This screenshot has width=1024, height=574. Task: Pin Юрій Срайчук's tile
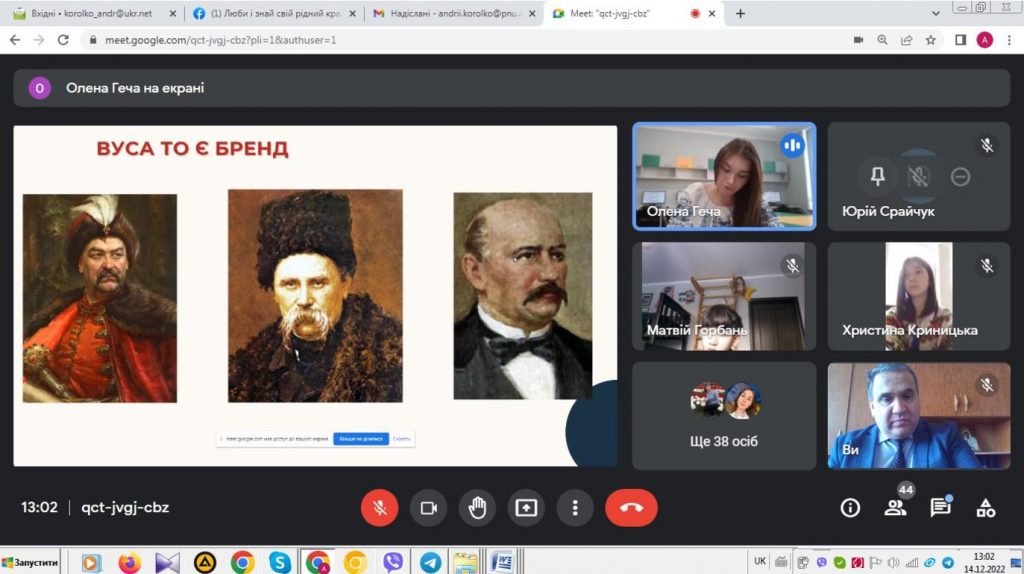coord(878,177)
